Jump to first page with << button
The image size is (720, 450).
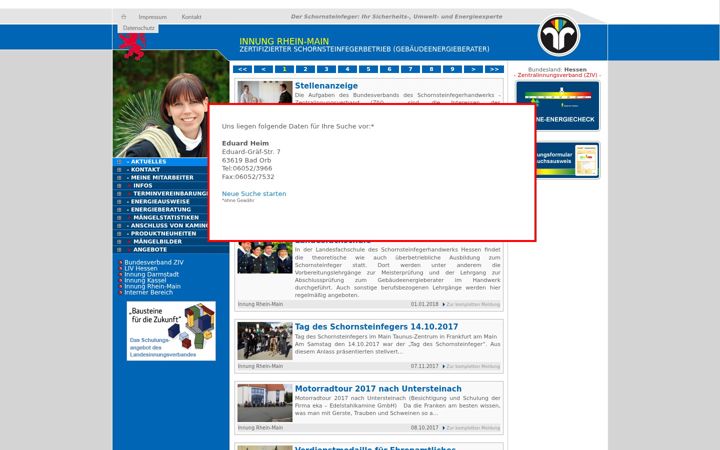[x=242, y=69]
